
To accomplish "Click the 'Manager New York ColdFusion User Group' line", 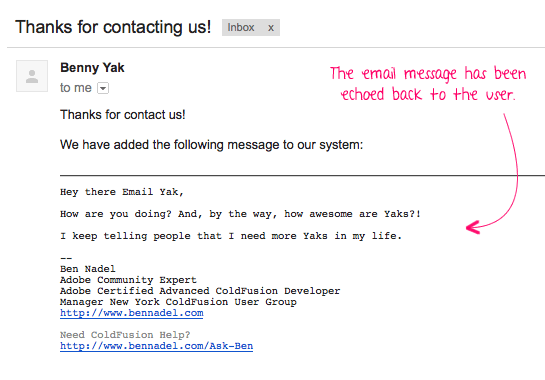I will (x=178, y=302).
